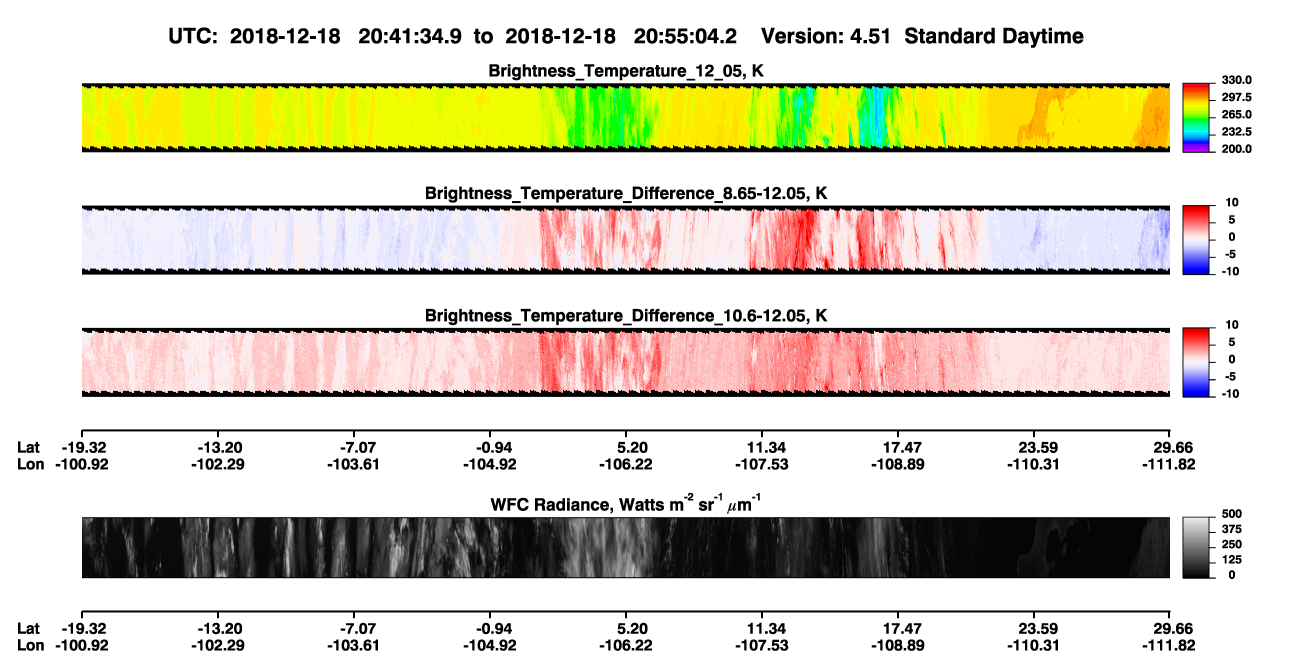Click longitude '-106.22' below the WFC Radiance panel
Viewport: 1300px width, 667px height.
(x=626, y=645)
